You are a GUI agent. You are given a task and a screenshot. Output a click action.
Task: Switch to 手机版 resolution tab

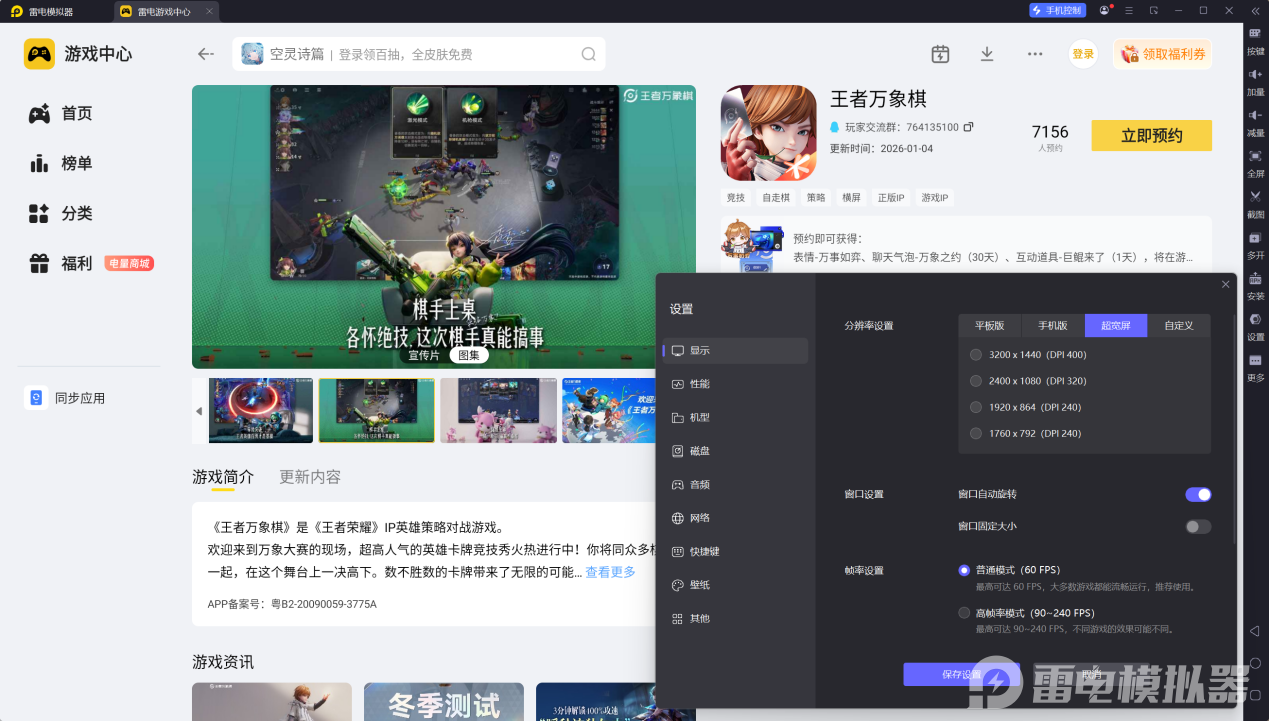click(x=1053, y=325)
